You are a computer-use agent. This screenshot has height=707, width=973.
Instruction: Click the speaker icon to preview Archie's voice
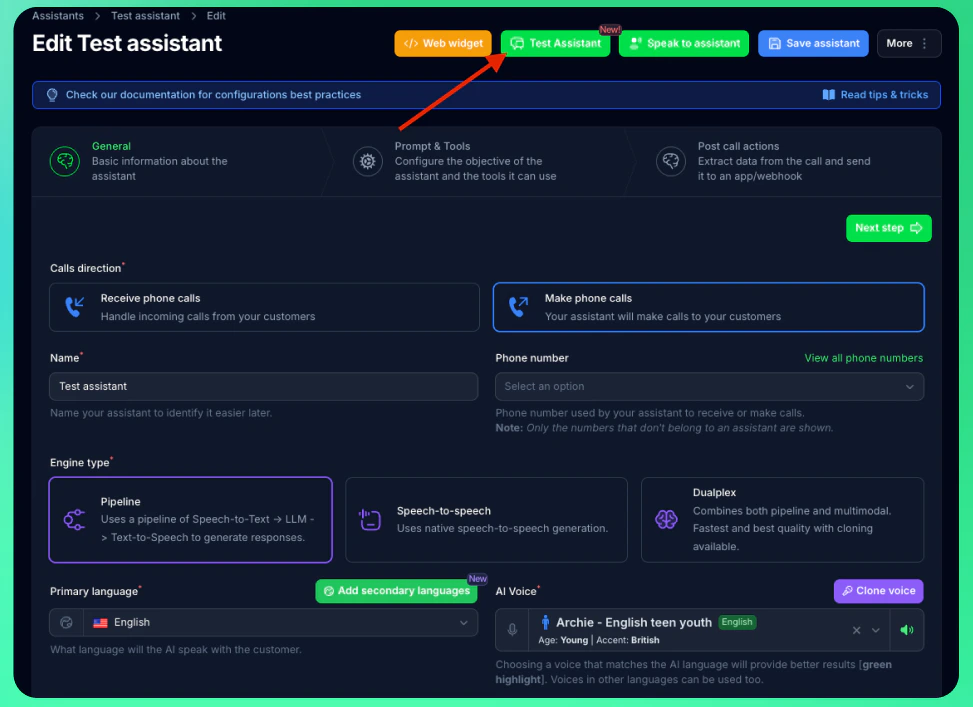(x=908, y=630)
